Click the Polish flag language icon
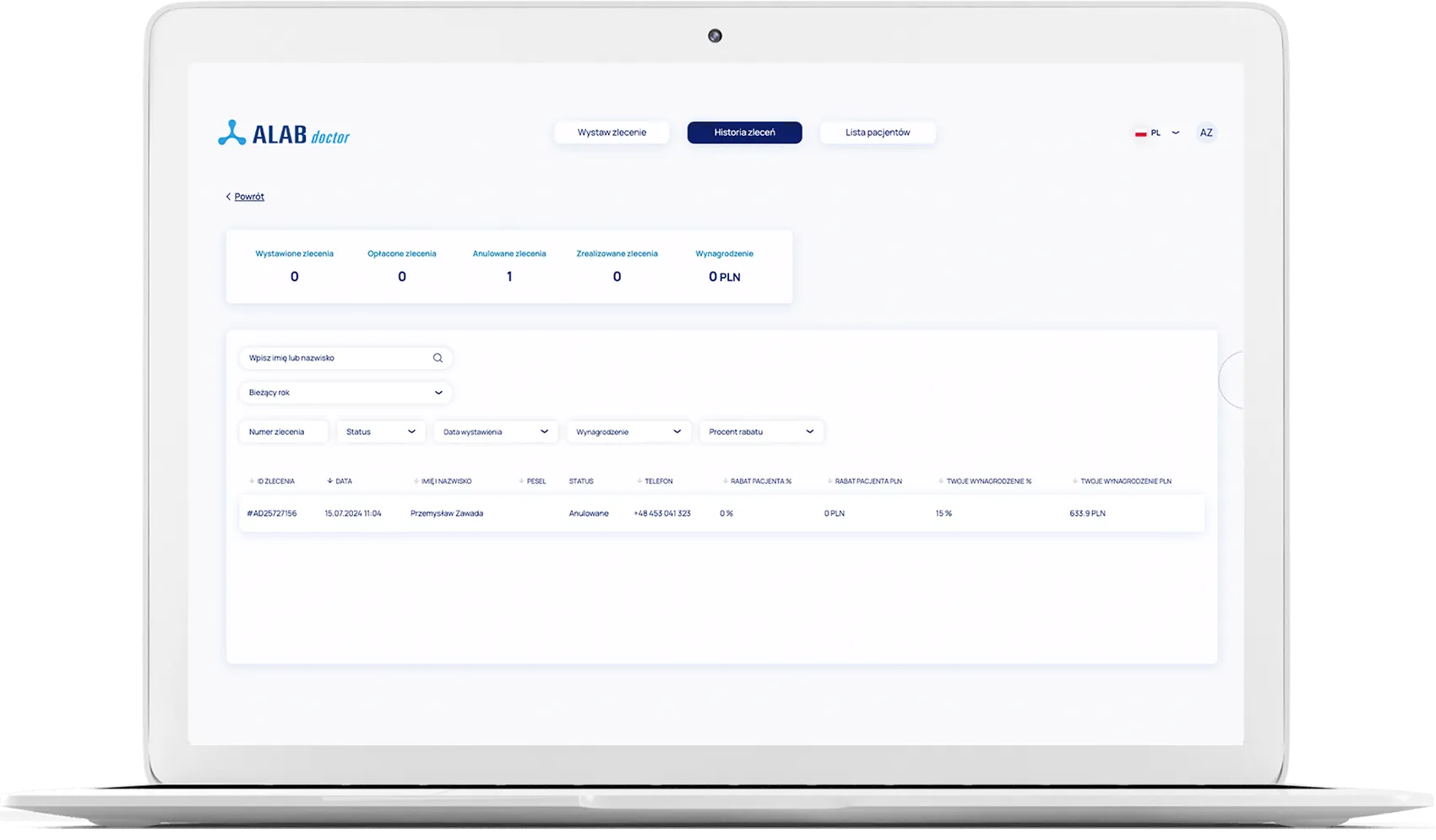Viewport: 1436px width, 840px height. coord(1140,133)
